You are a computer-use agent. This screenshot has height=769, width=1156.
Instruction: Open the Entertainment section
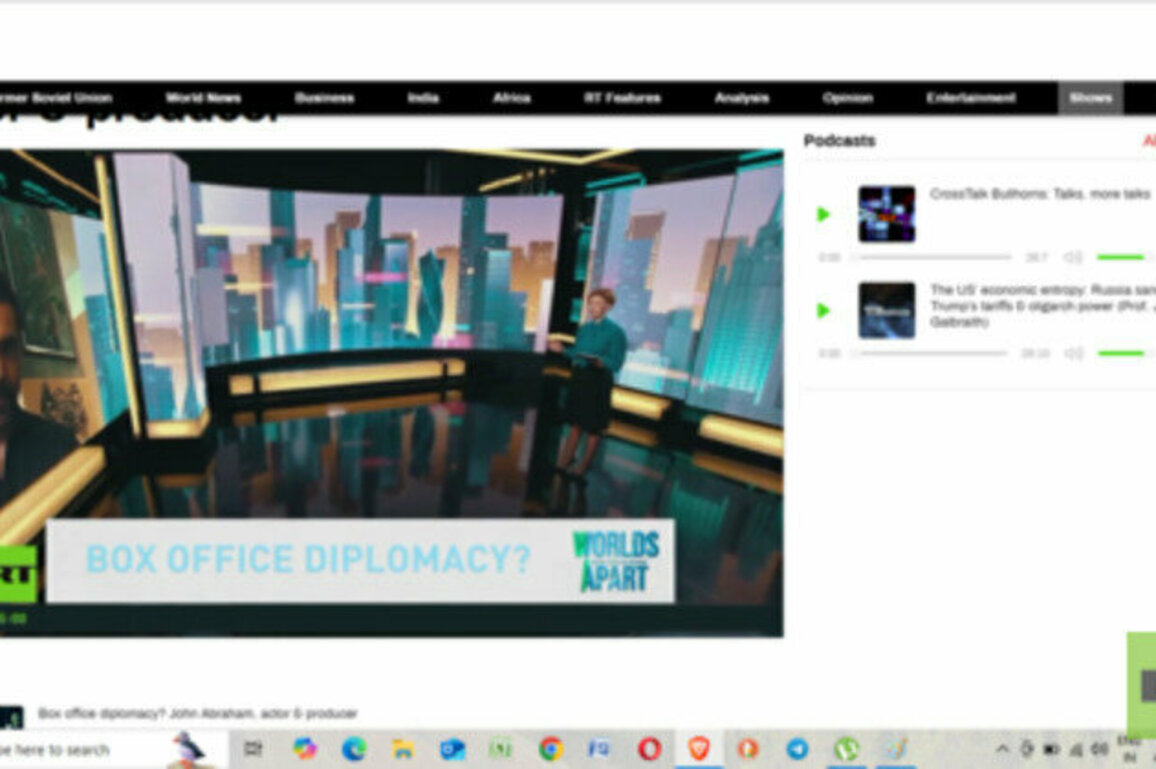point(971,98)
